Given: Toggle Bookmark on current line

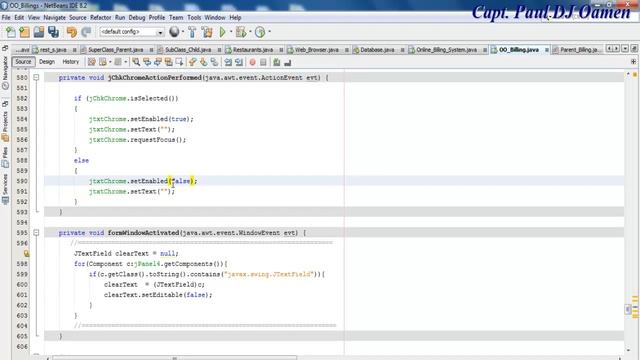Looking at the screenshot, I should tap(214, 62).
